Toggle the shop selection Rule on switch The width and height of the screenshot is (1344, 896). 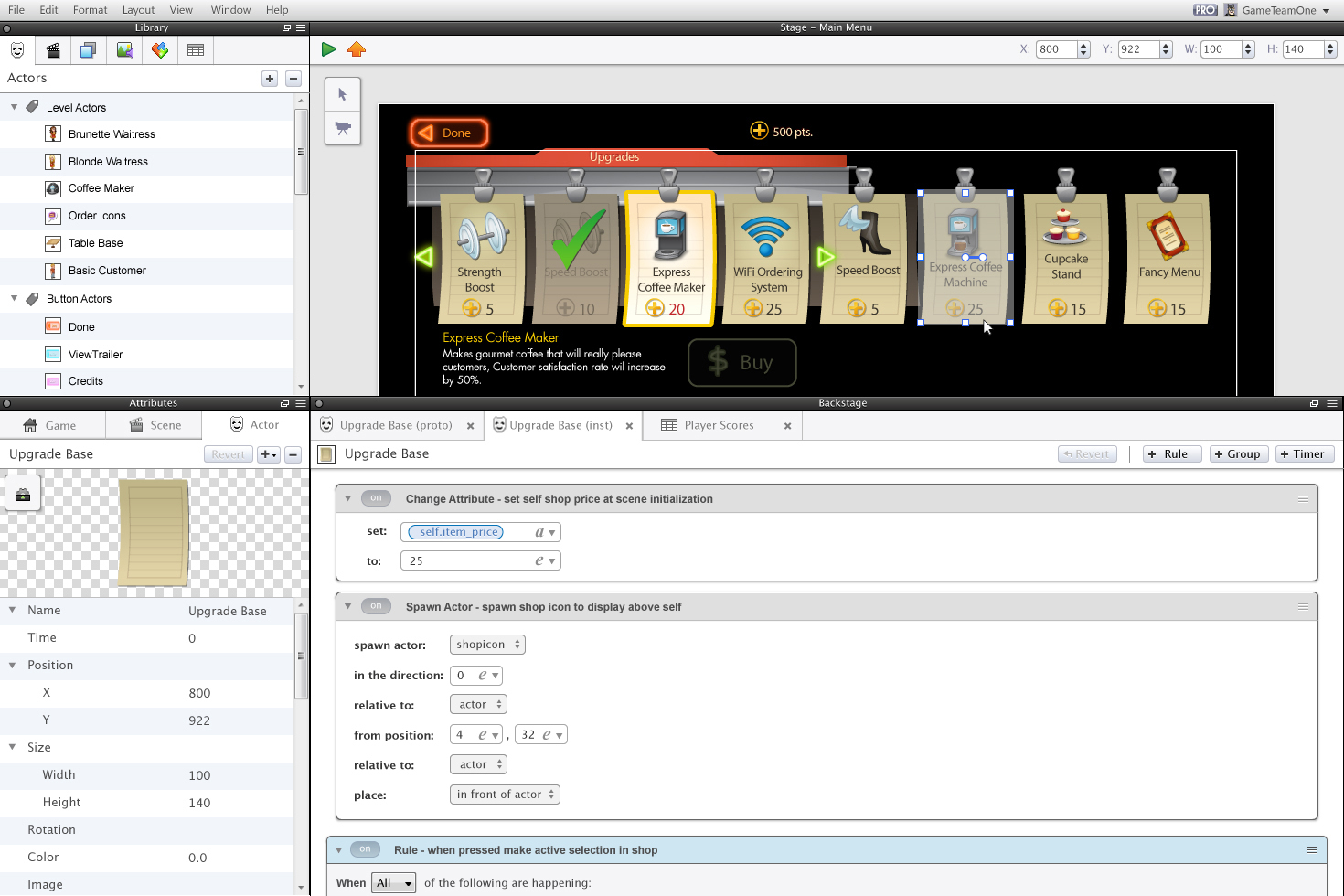365,849
